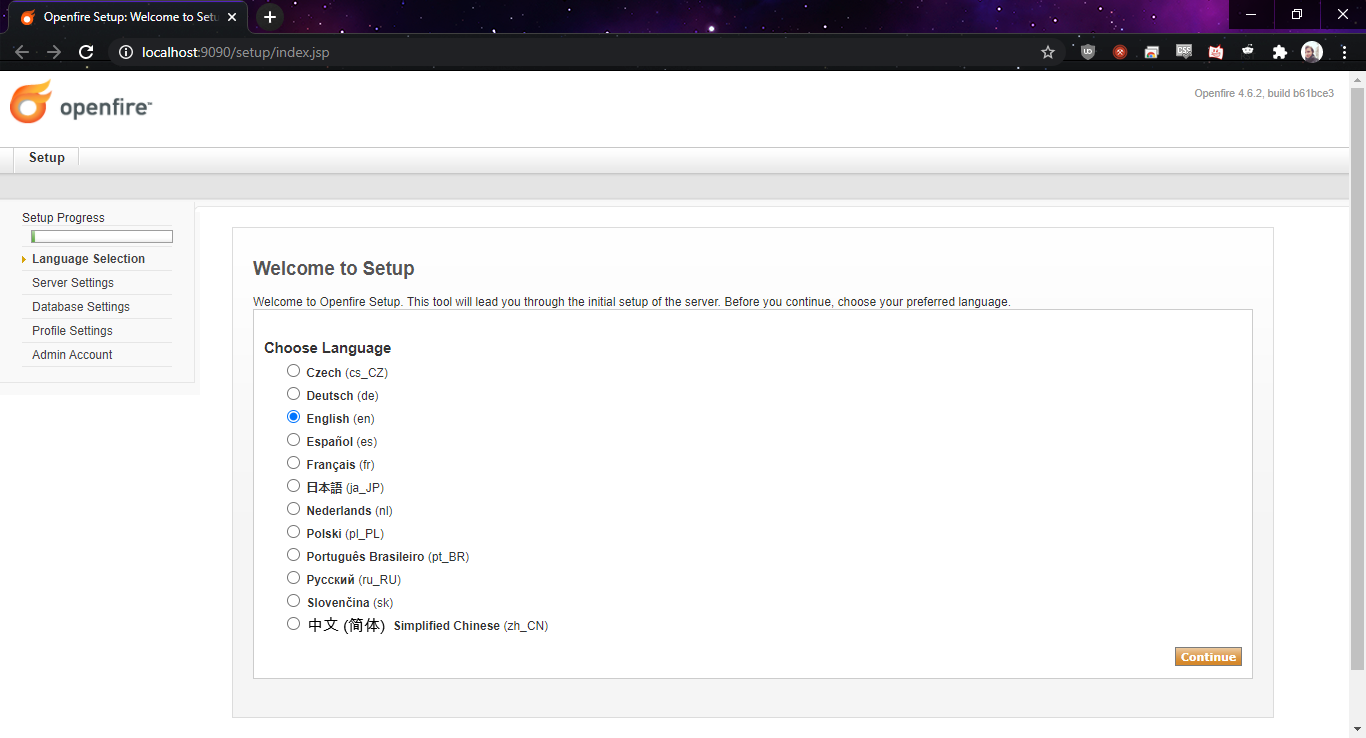Viewport: 1366px width, 738px height.
Task: Open Admin Account step in sidebar
Action: tap(72, 355)
